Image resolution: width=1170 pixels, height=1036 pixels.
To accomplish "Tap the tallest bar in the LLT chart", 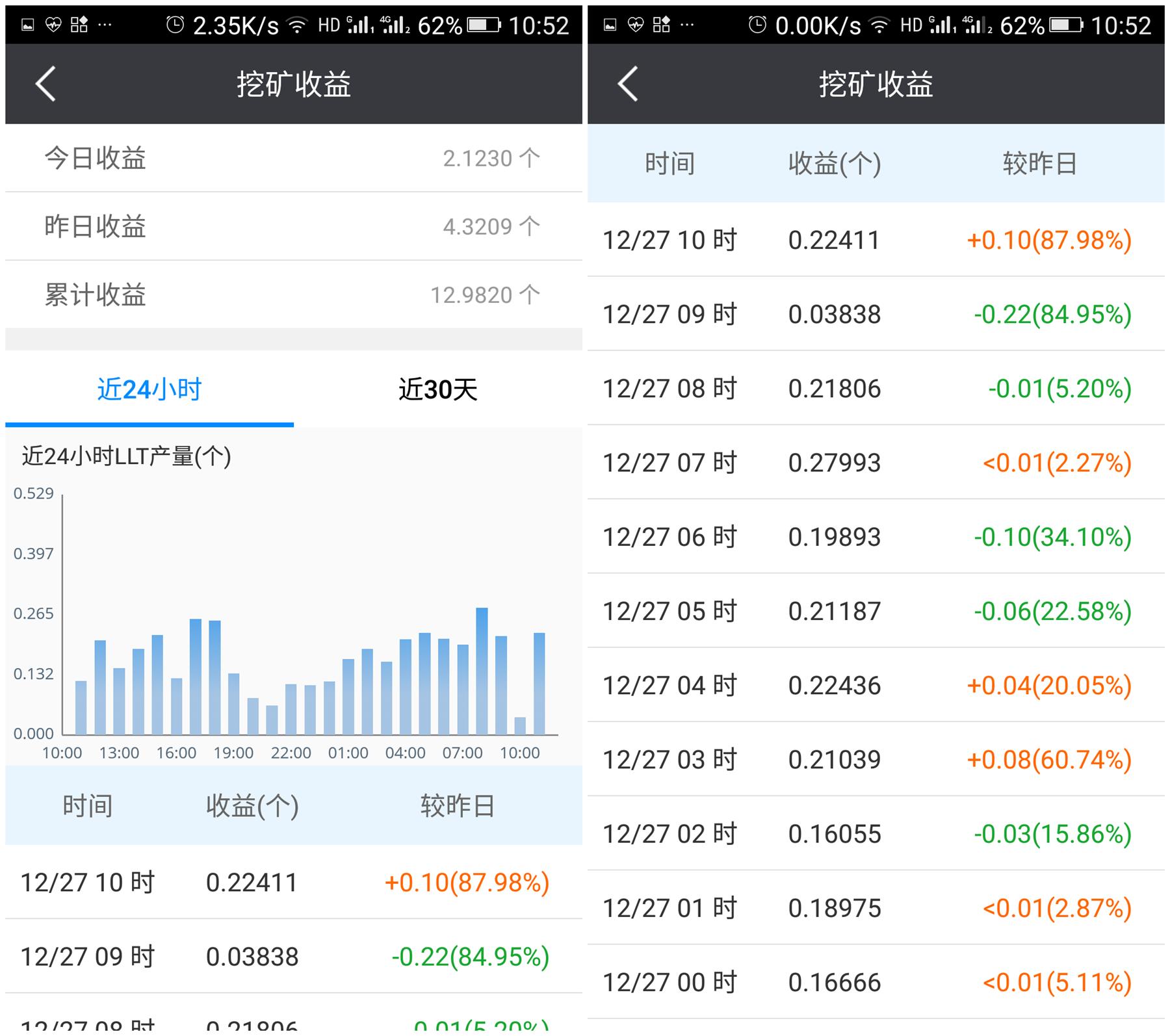I will [x=482, y=671].
